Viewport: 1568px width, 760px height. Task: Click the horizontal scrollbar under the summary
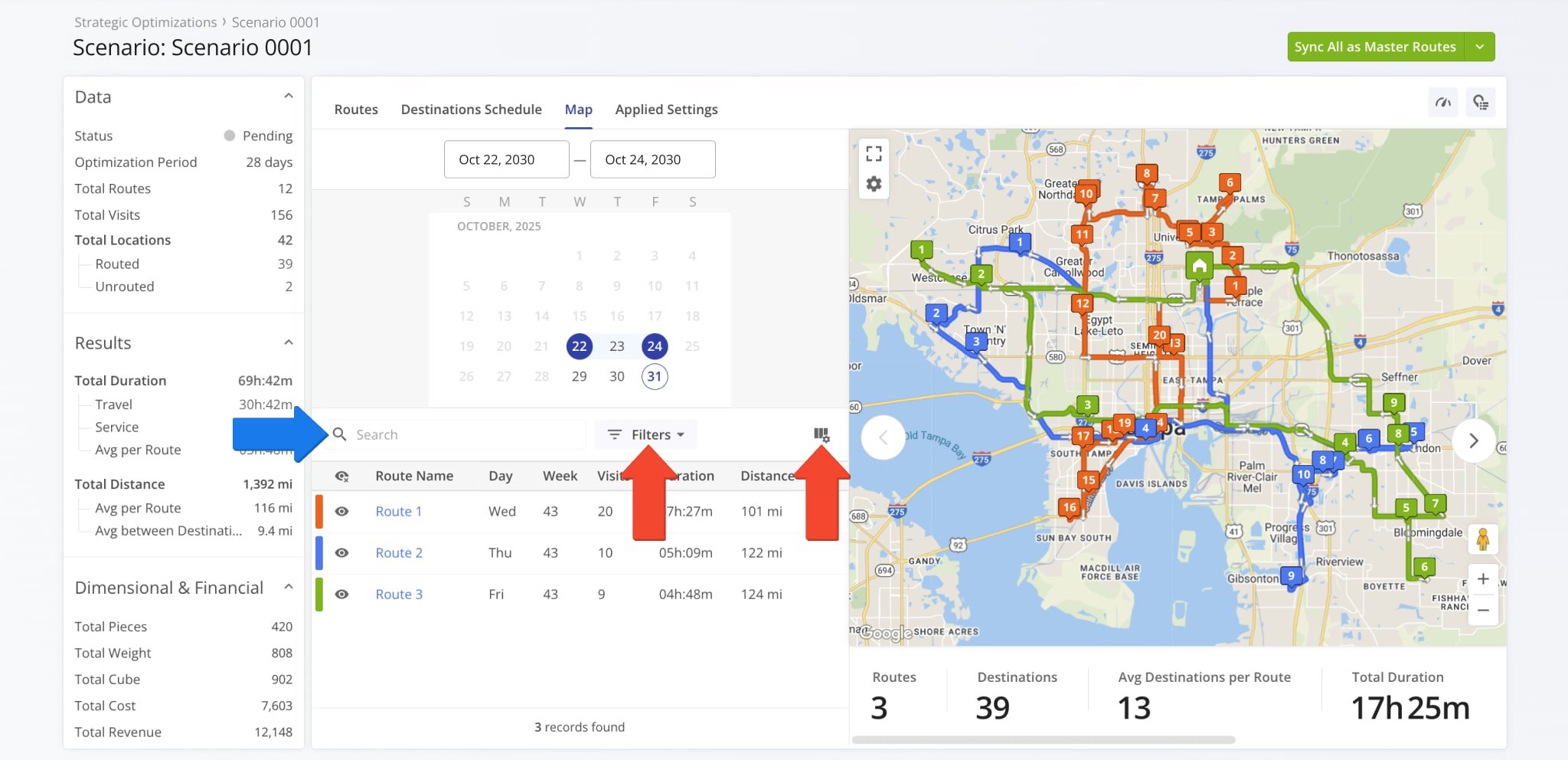pyautogui.click(x=1043, y=740)
